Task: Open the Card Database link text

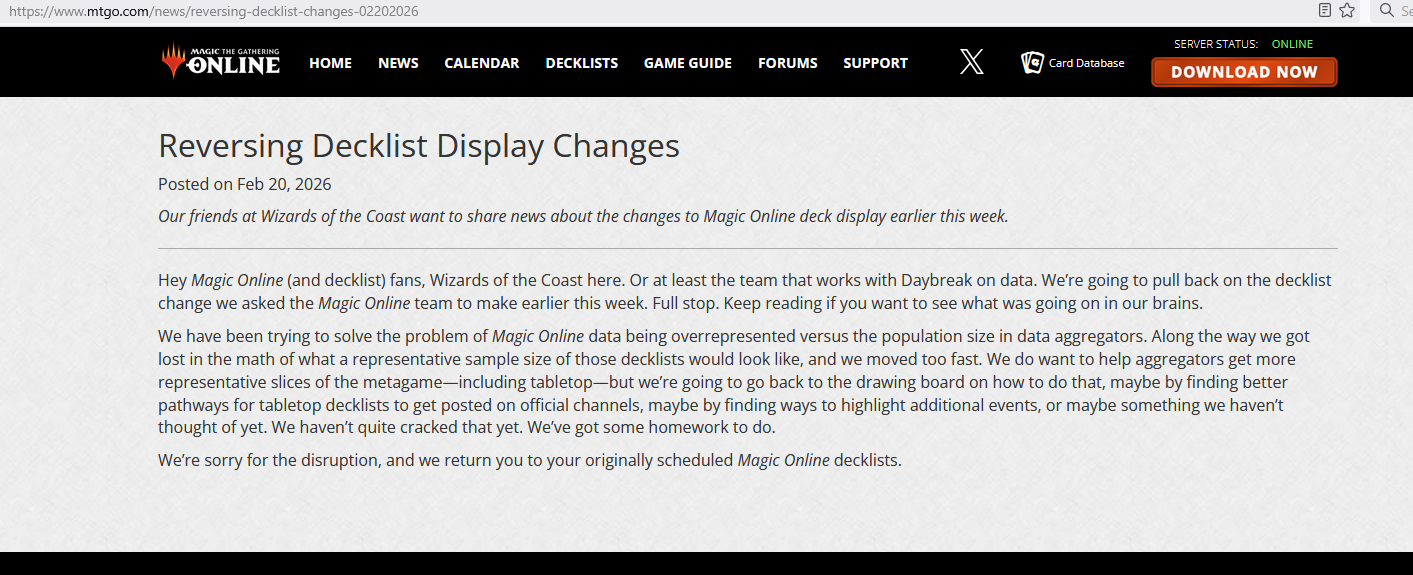Action: click(1087, 63)
